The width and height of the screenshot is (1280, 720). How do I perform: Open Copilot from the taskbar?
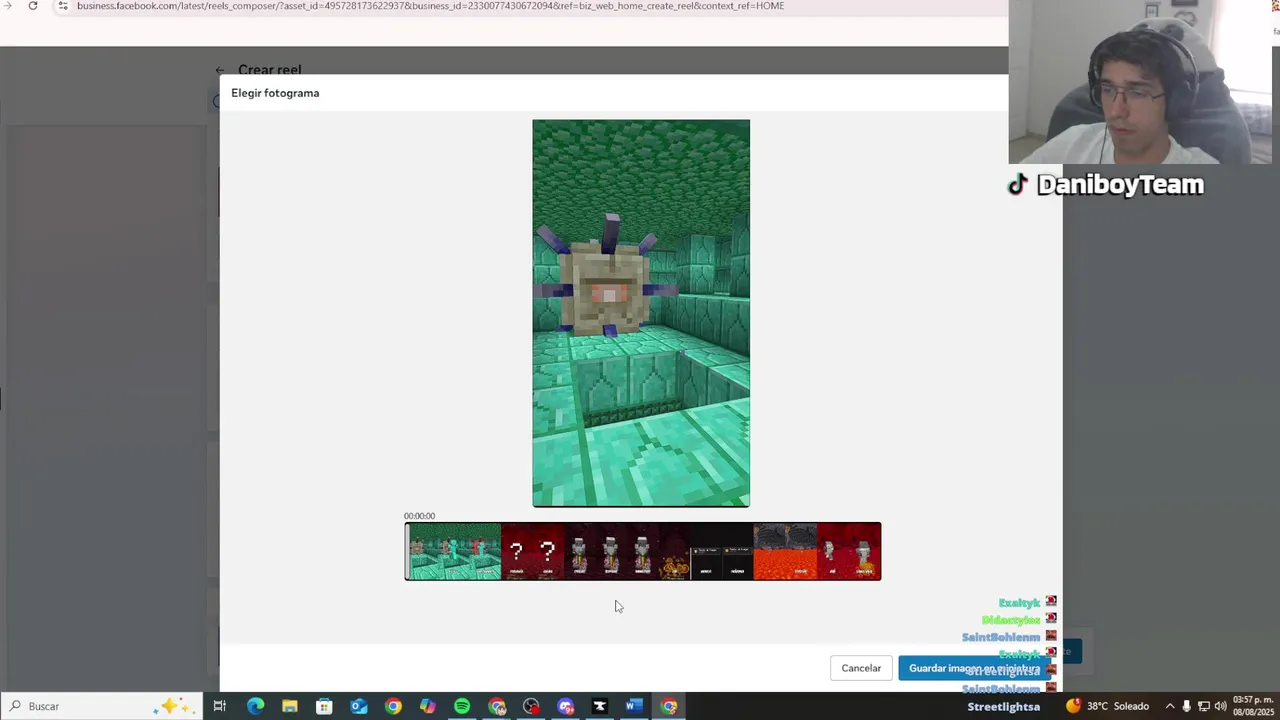click(428, 706)
